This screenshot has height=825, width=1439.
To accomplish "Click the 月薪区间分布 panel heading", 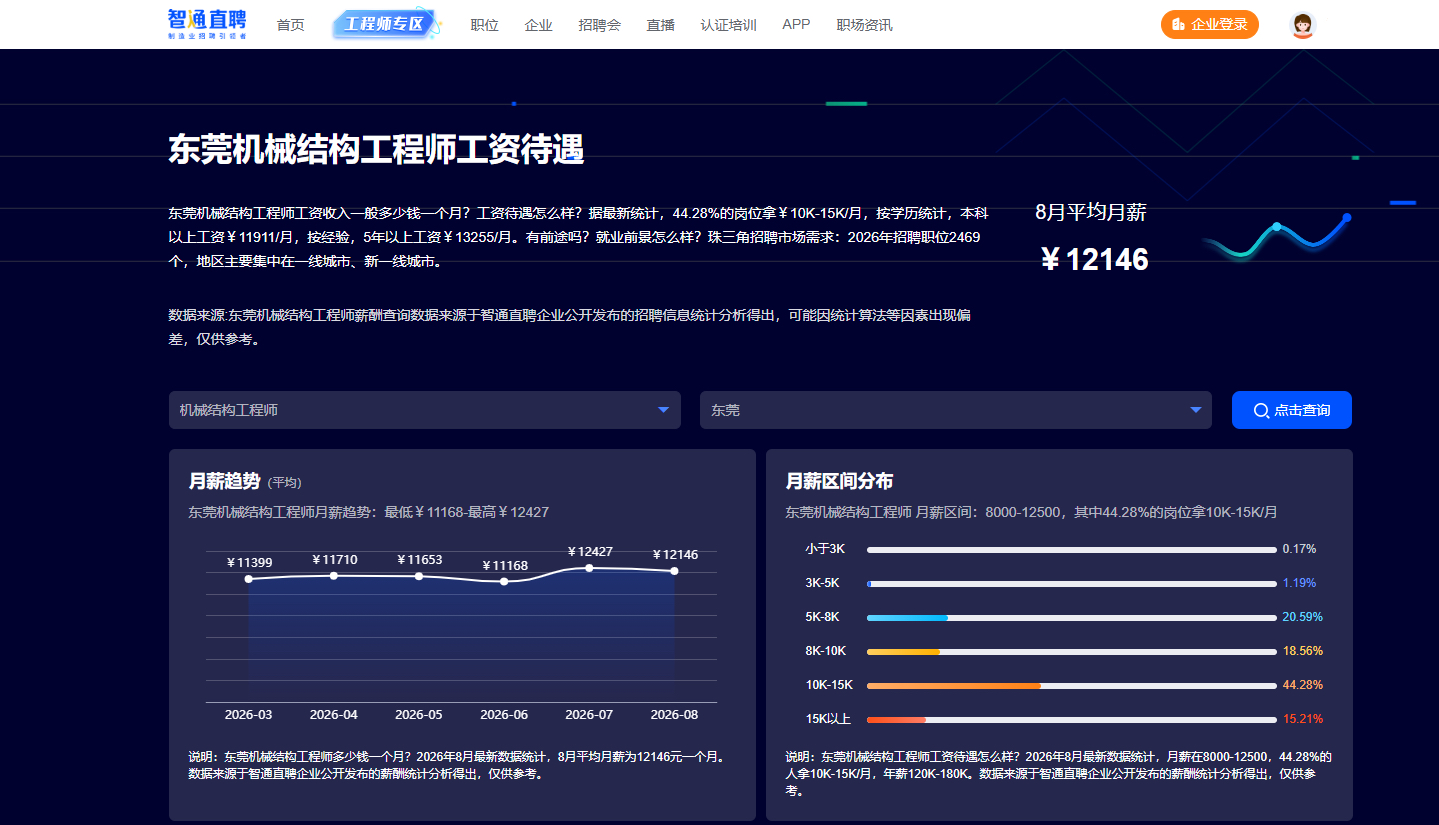I will tap(839, 481).
